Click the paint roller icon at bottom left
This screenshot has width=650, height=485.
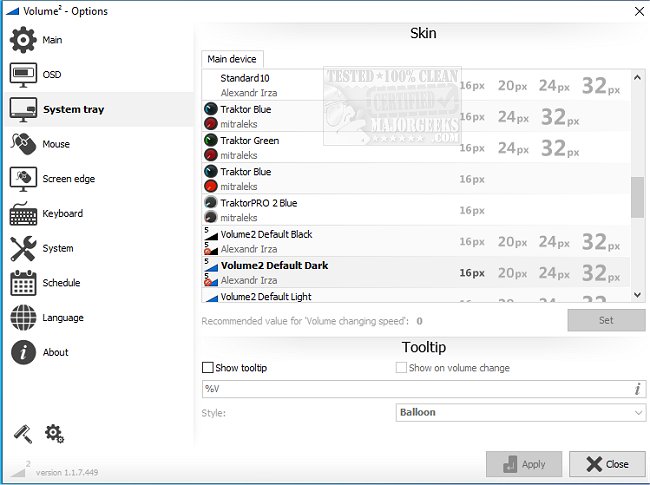click(23, 434)
